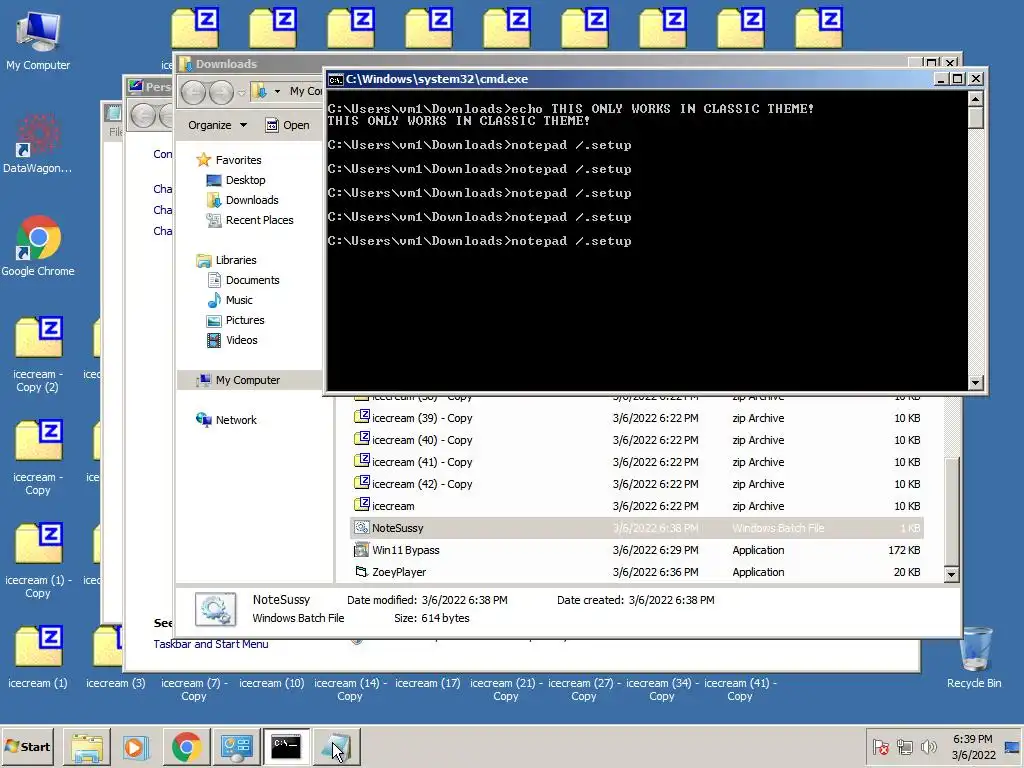Viewport: 1024px width, 768px height.
Task: Launch Google Chrome from the desktop
Action: (x=38, y=246)
